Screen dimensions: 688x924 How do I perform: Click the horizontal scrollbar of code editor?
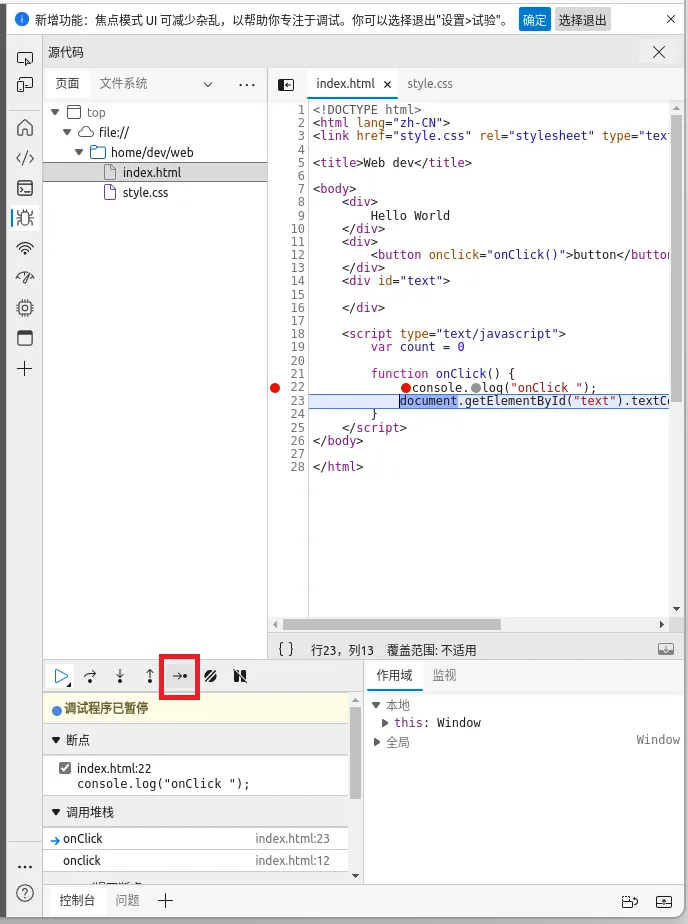click(392, 624)
